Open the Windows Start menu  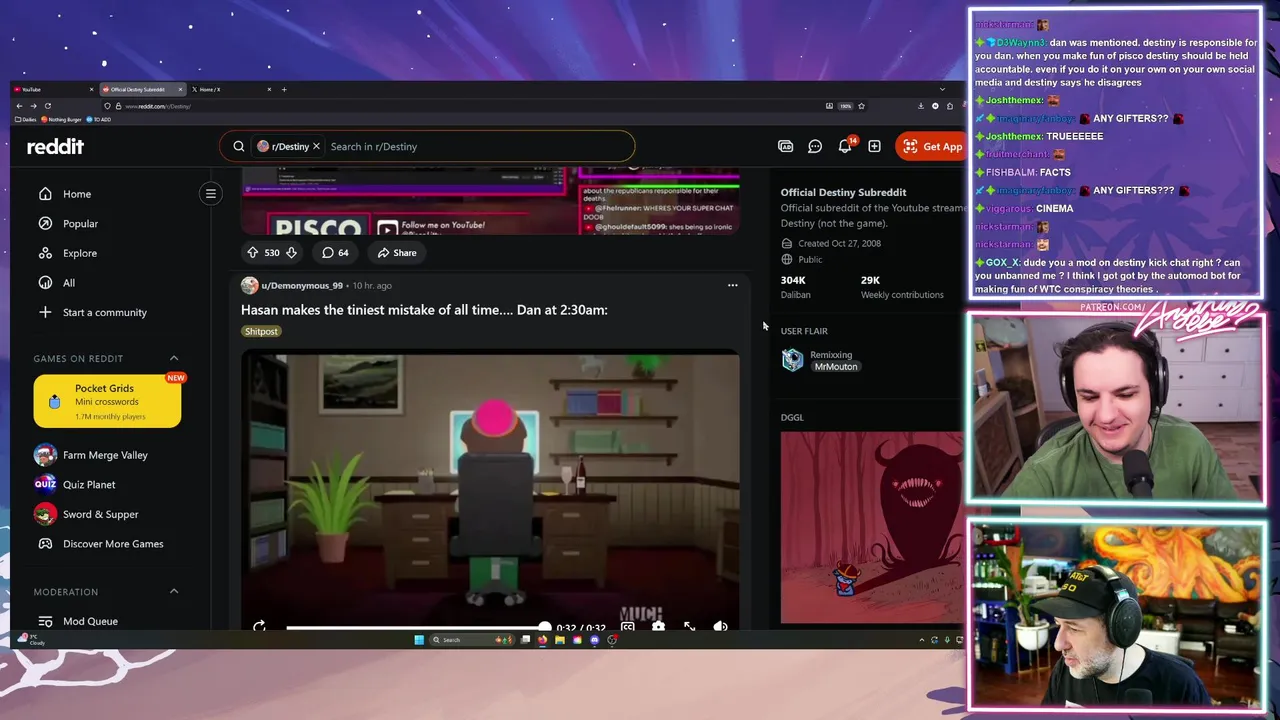coord(419,640)
